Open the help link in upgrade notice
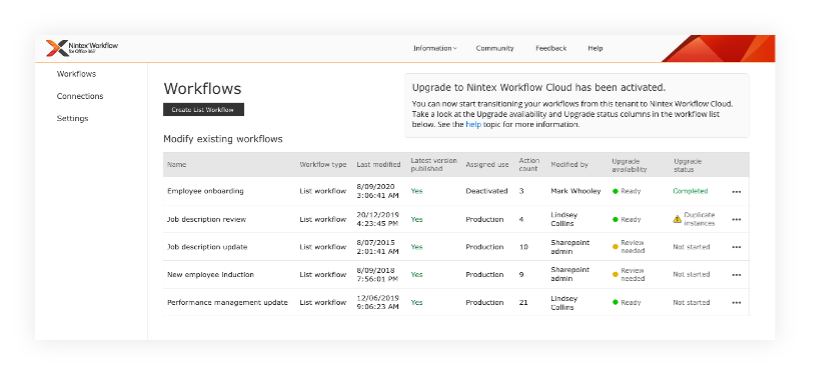This screenshot has height=375, width=823. [x=473, y=125]
